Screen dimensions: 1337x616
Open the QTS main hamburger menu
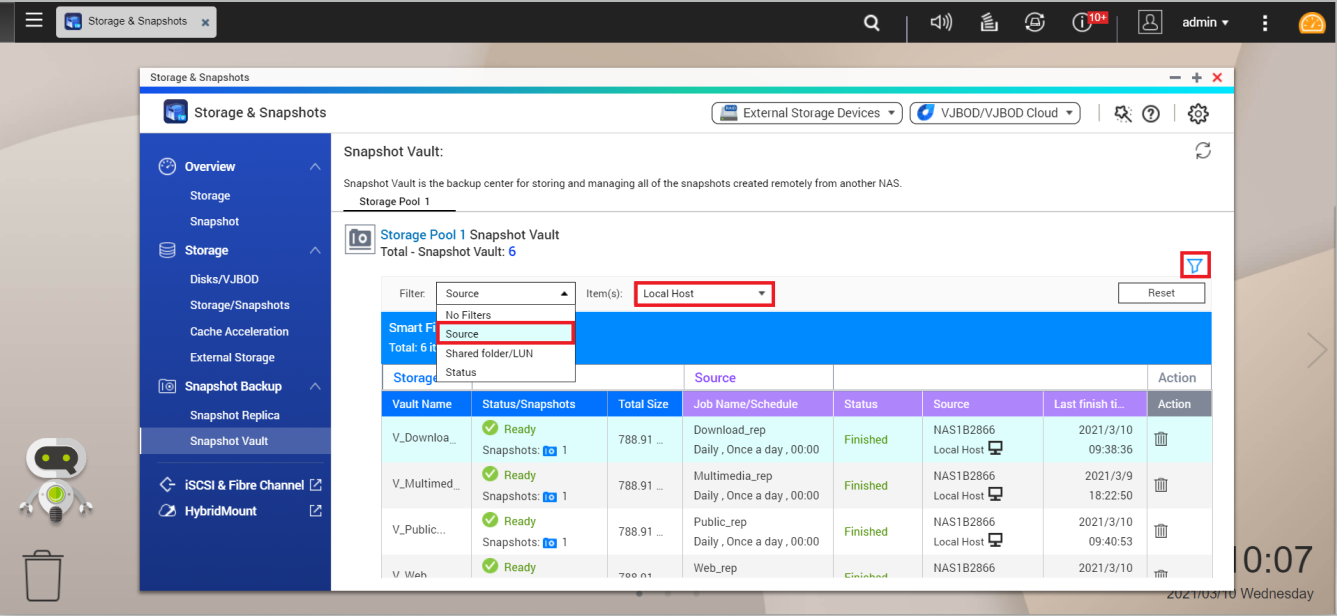(x=34, y=20)
